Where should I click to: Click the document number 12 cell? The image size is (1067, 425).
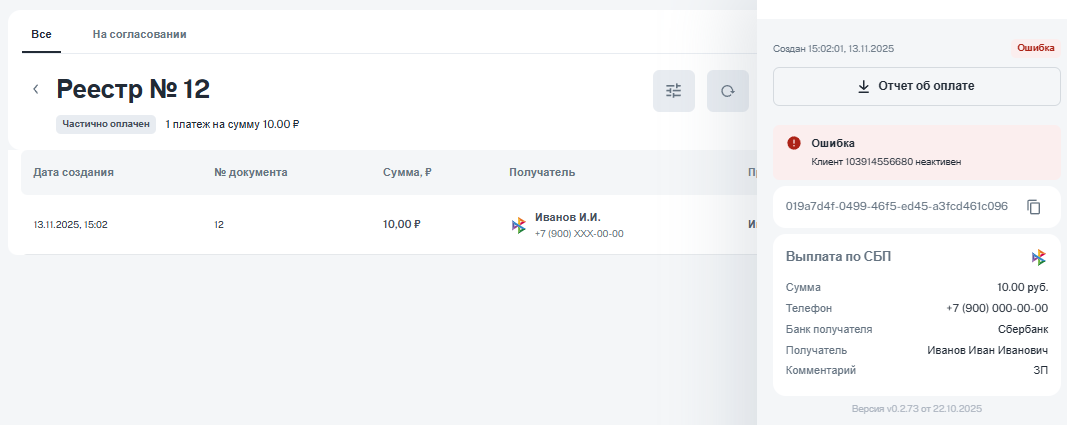point(219,224)
